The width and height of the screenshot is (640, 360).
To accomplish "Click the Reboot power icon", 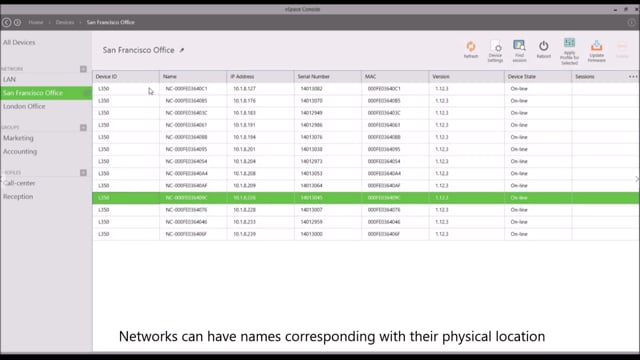I will 543,50.
